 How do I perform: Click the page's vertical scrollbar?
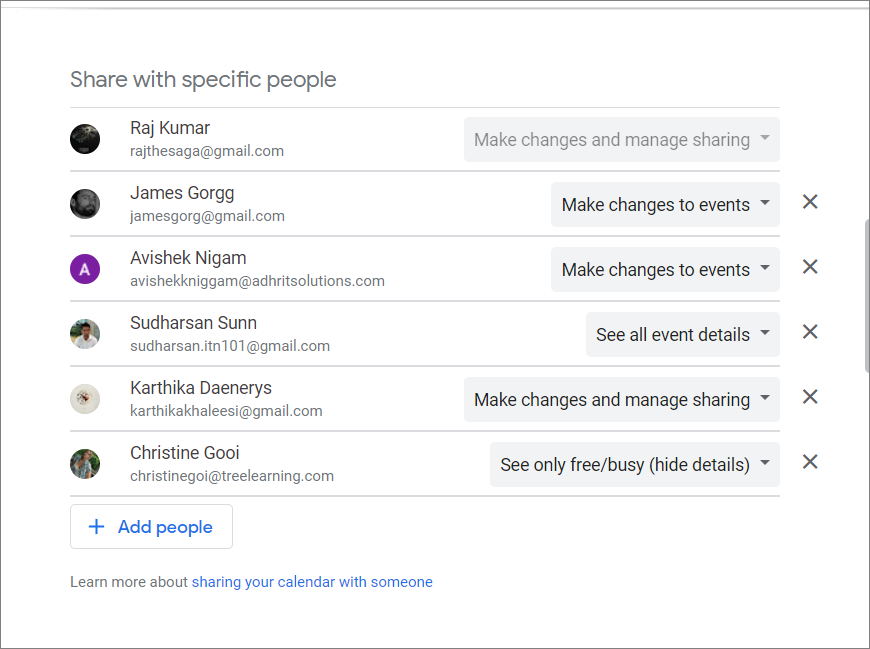[865, 296]
